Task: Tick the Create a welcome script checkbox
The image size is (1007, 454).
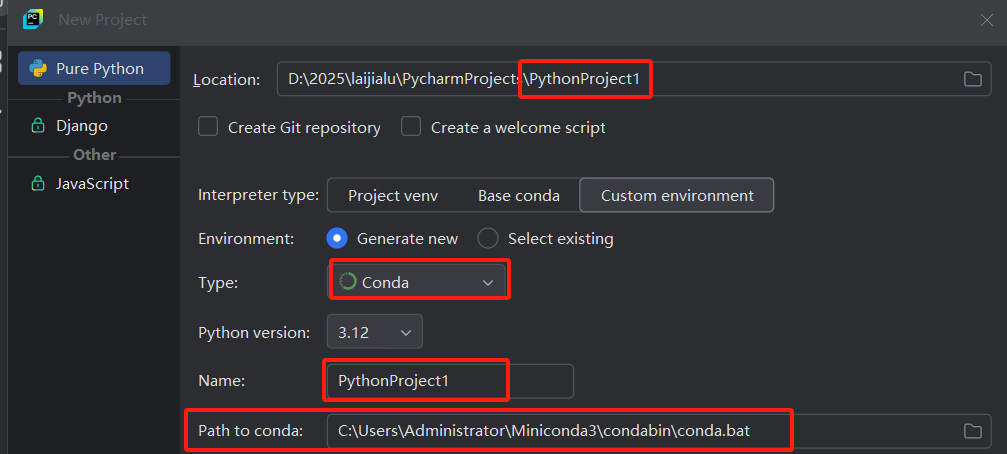Action: click(x=411, y=127)
